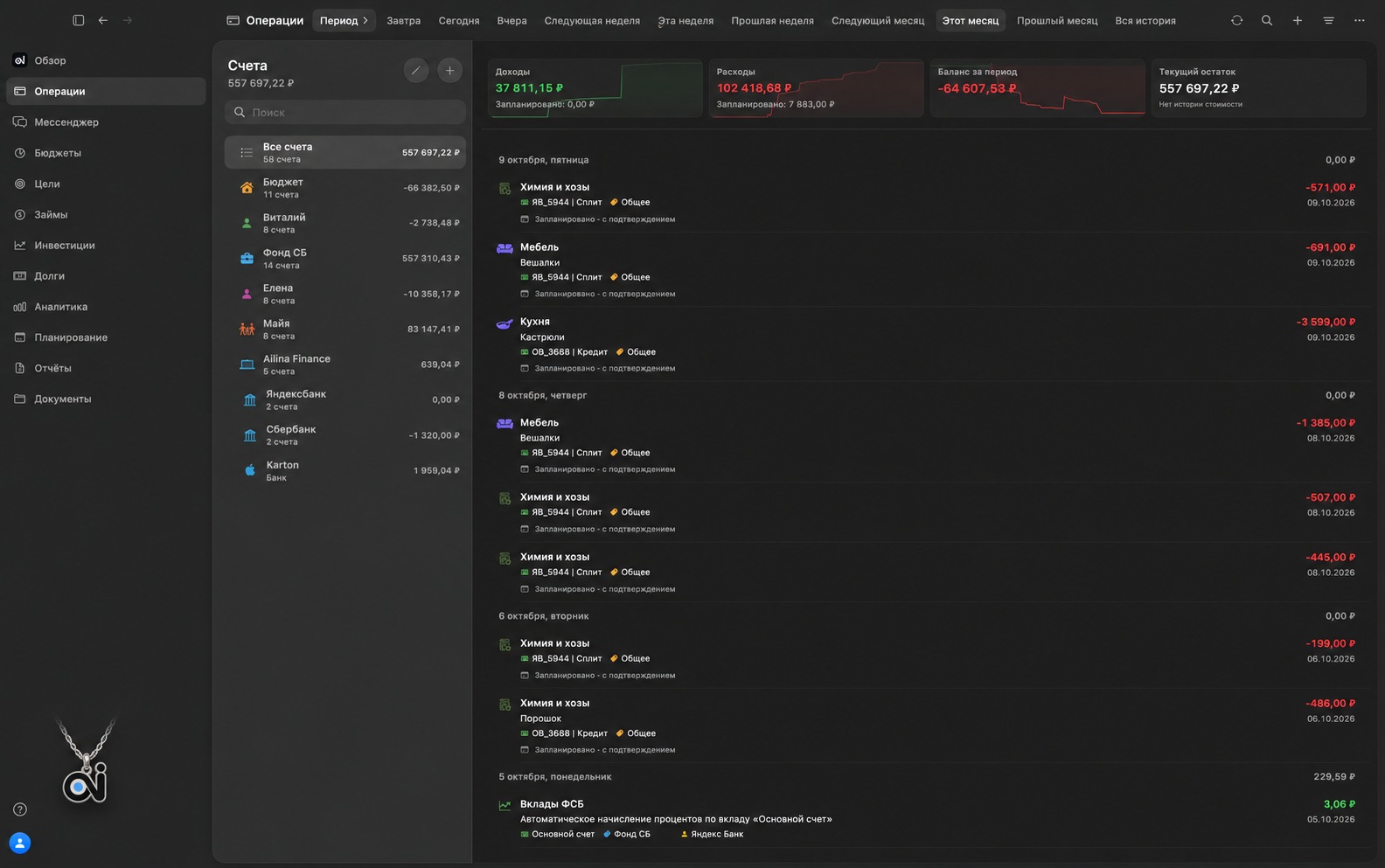Viewport: 1385px width, 868px height.
Task: Open Бюджеты in the sidebar
Action: click(x=106, y=153)
